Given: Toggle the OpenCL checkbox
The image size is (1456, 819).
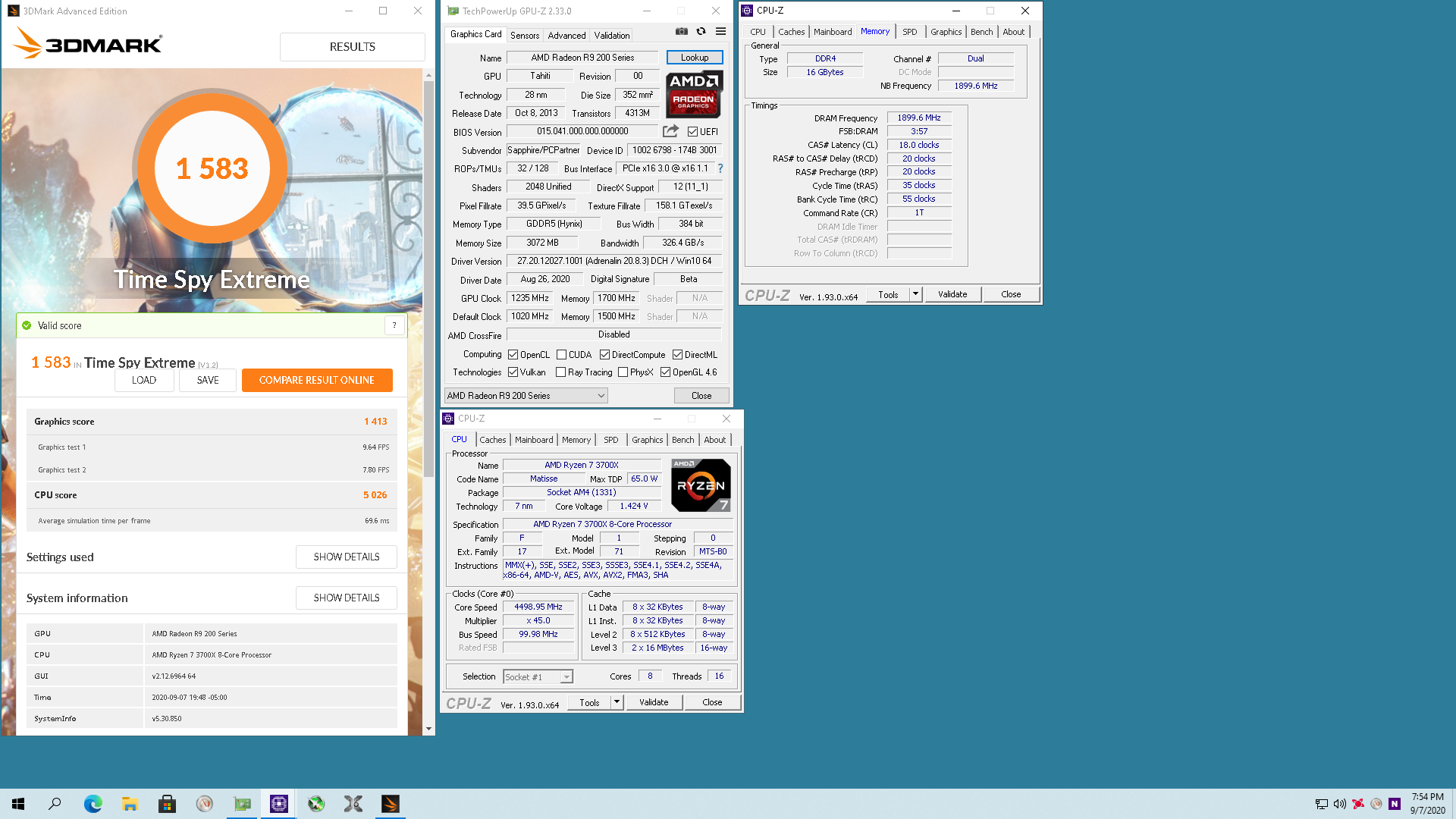Looking at the screenshot, I should pyautogui.click(x=513, y=354).
